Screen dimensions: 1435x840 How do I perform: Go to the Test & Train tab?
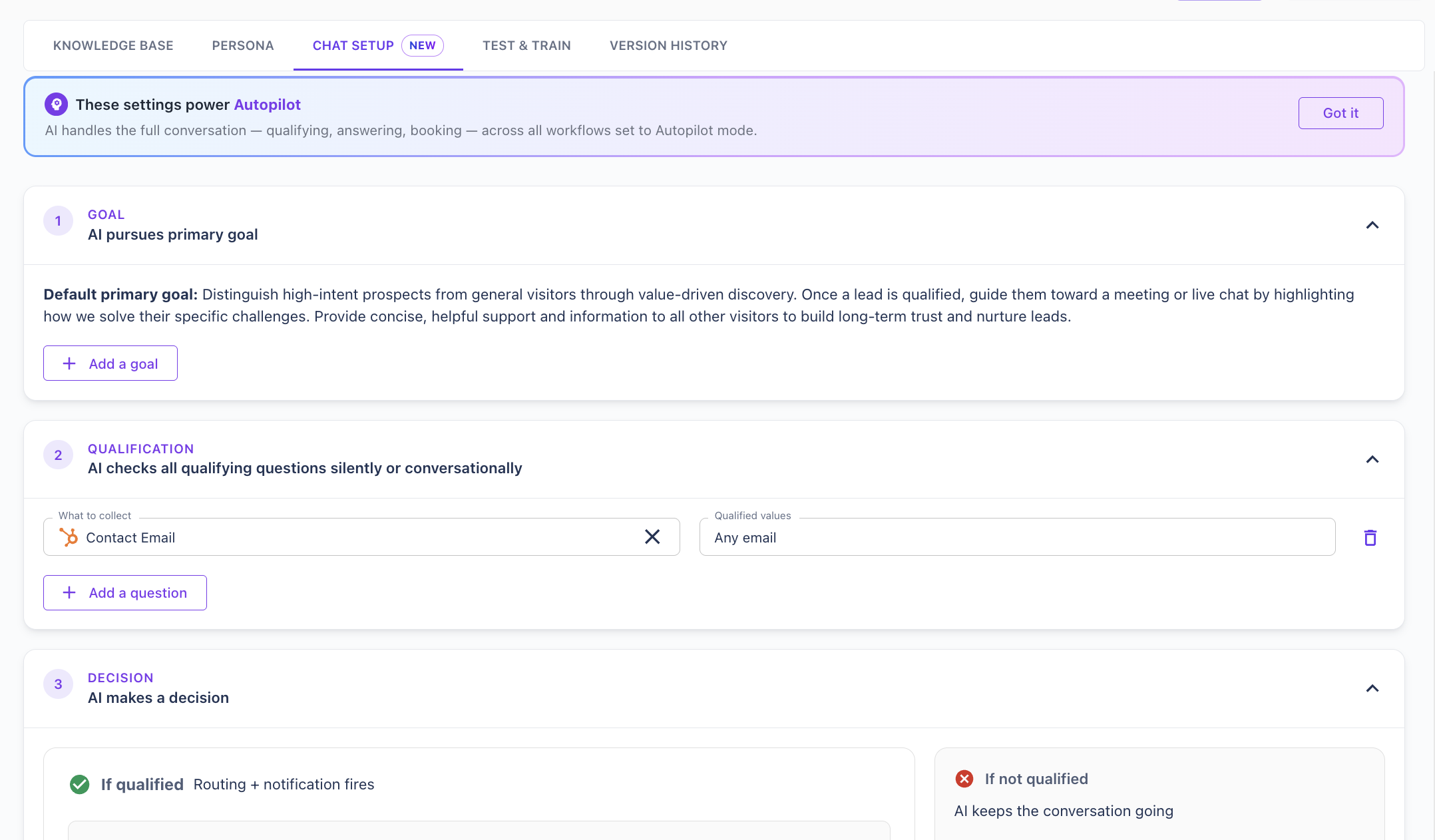[526, 45]
